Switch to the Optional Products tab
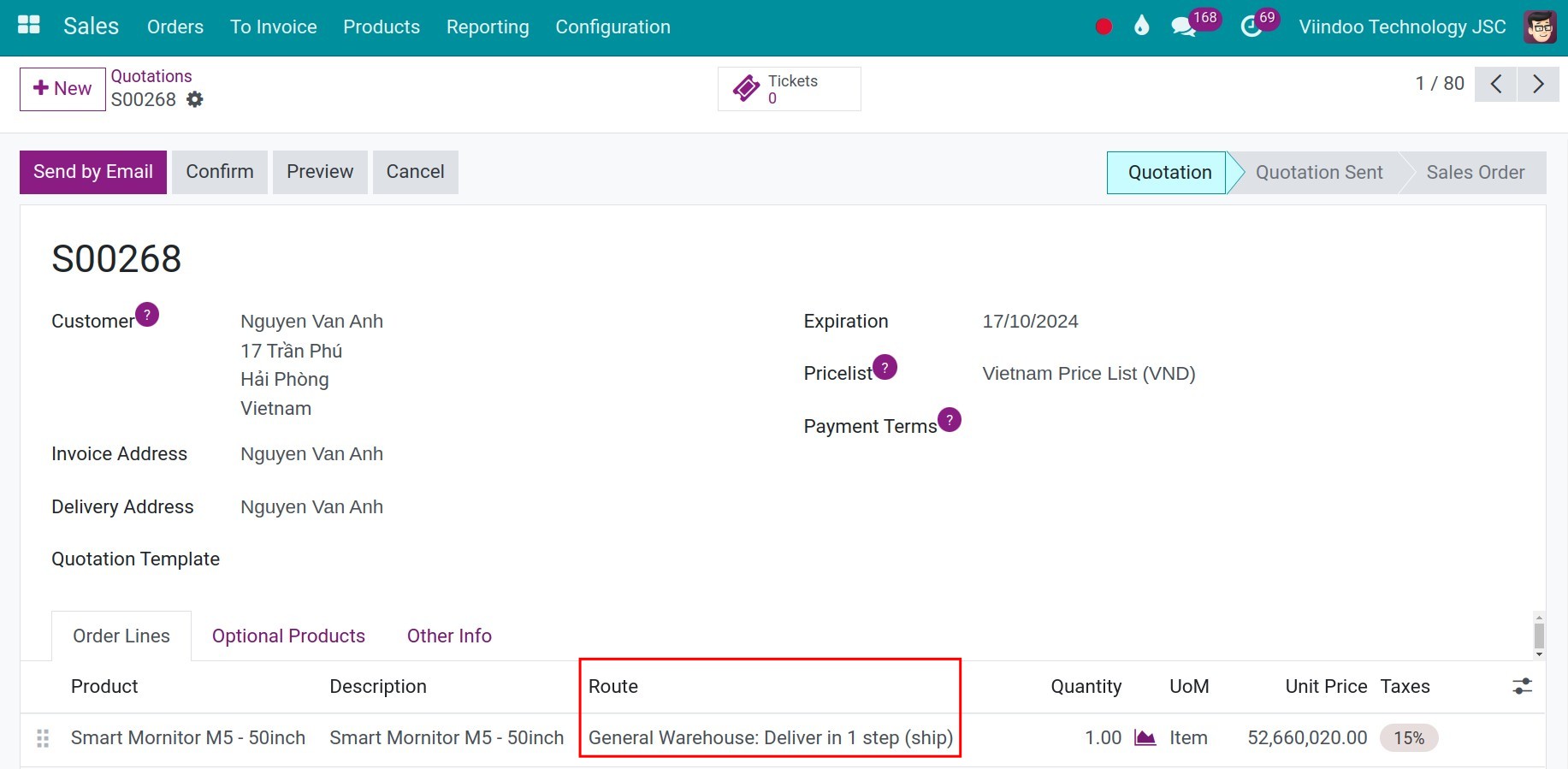The width and height of the screenshot is (1568, 769). coord(288,636)
